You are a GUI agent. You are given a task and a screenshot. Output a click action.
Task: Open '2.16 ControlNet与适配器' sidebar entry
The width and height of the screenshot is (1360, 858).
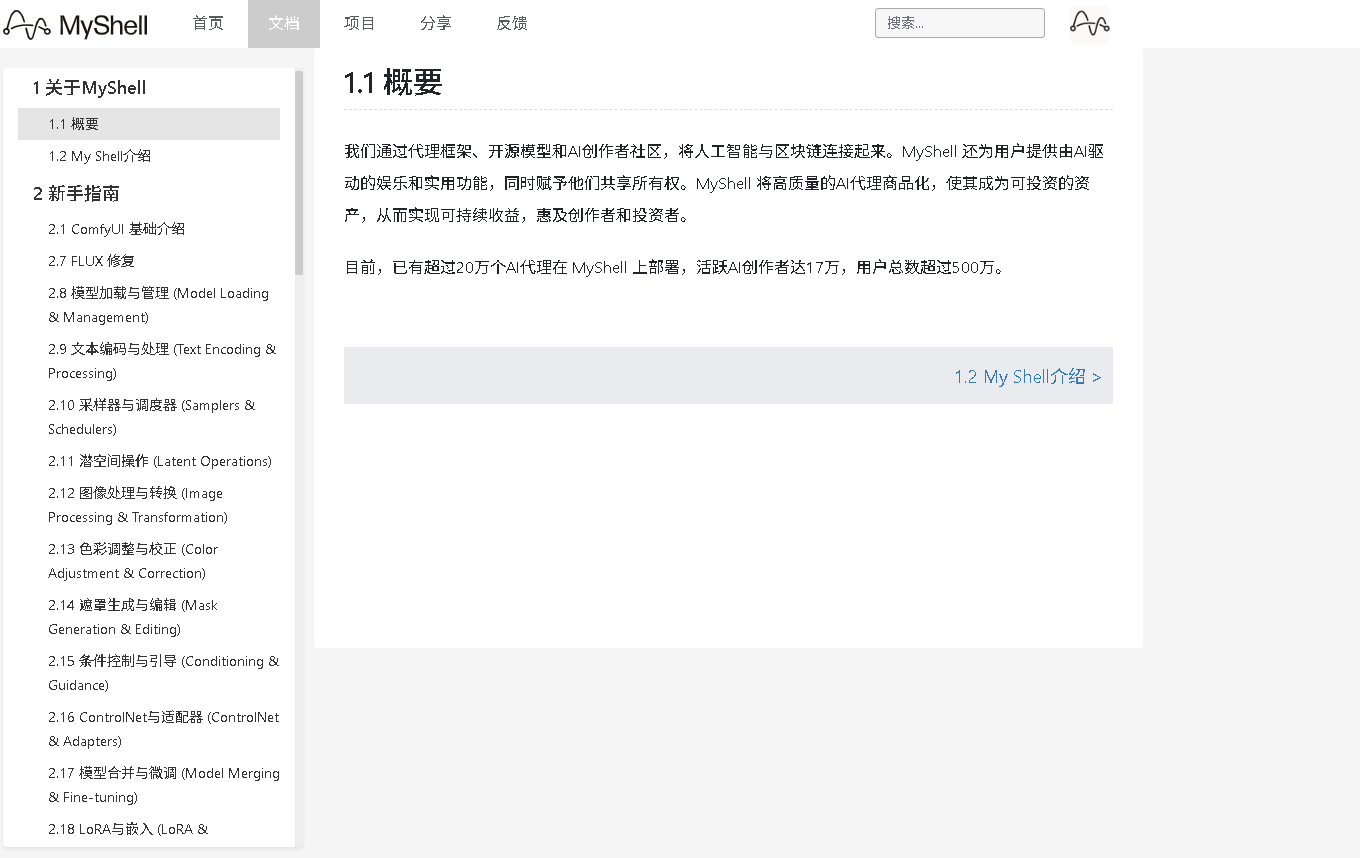point(164,729)
